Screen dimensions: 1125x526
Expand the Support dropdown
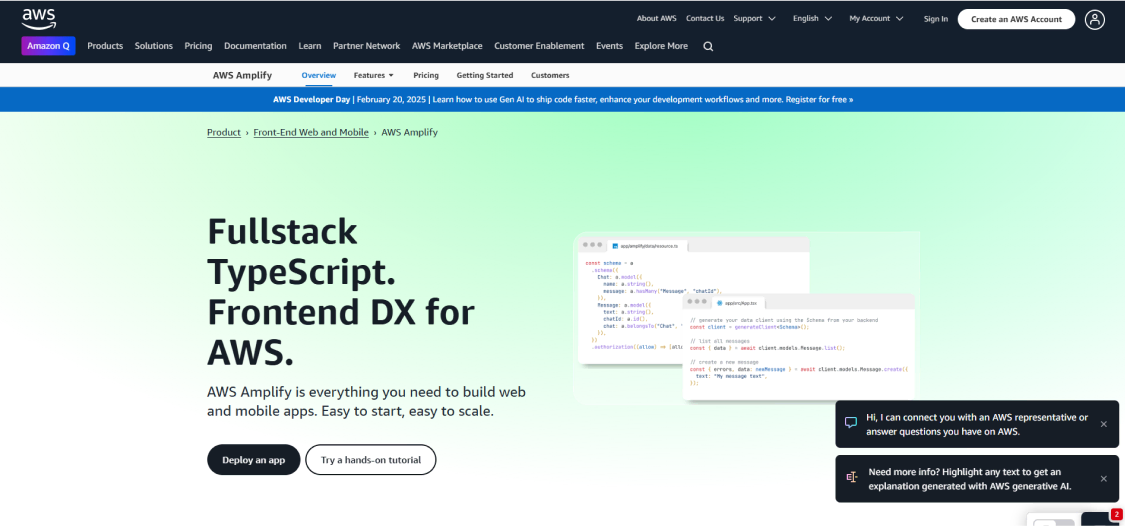point(754,18)
